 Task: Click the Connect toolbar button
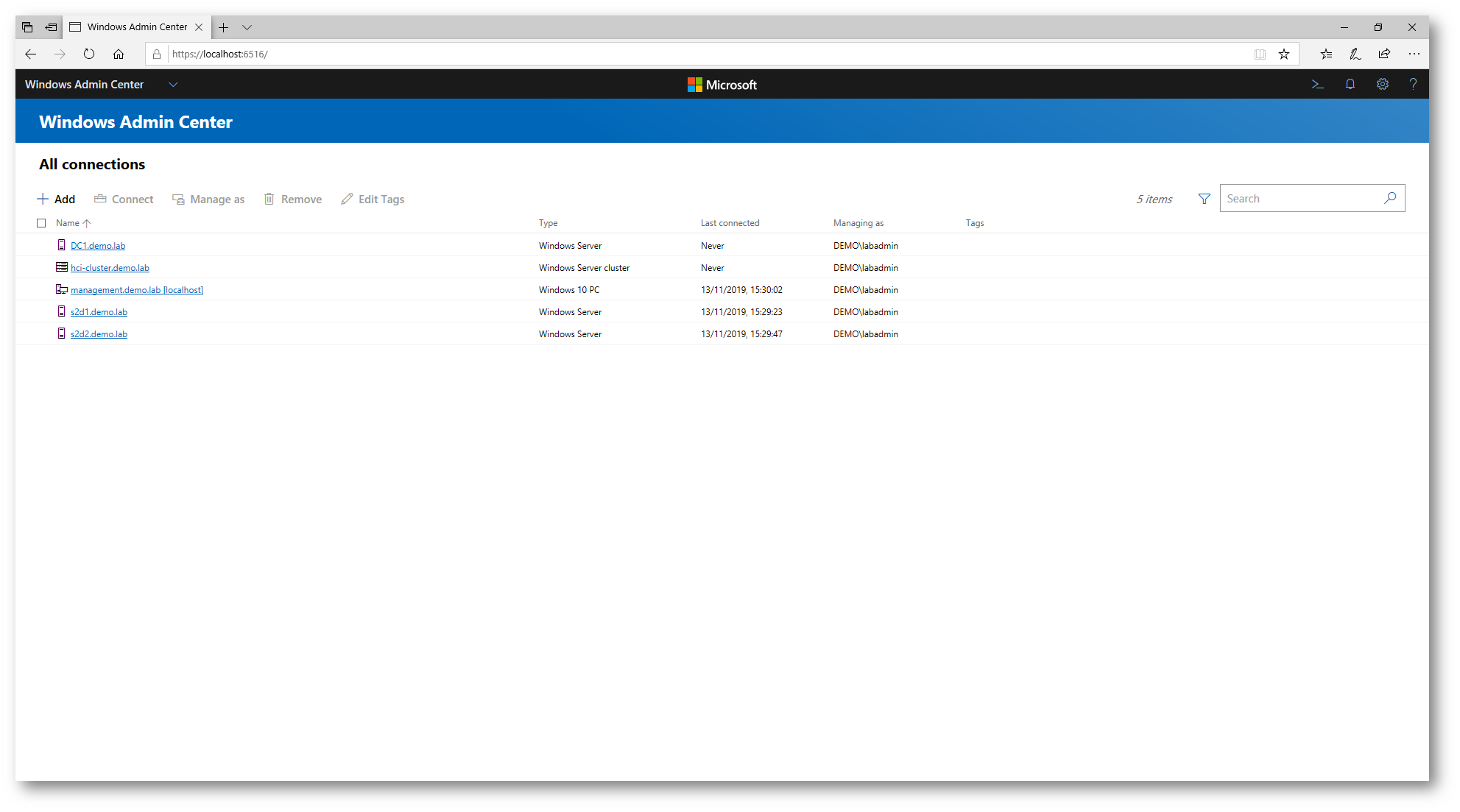pos(124,199)
